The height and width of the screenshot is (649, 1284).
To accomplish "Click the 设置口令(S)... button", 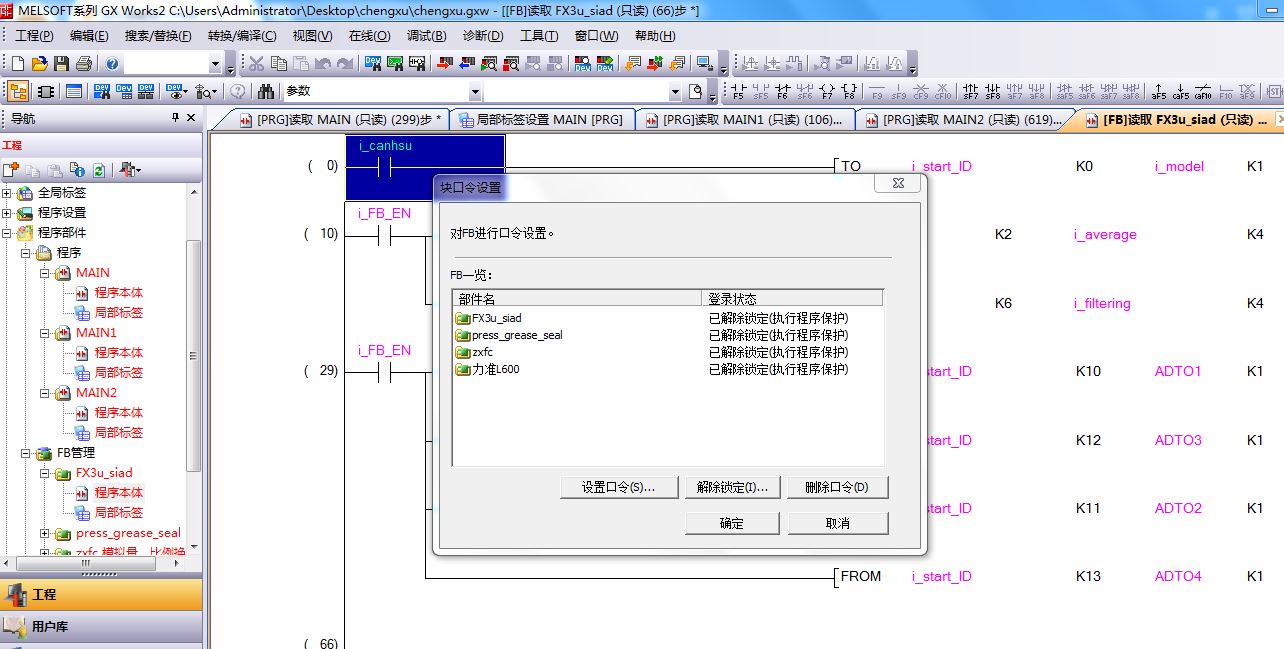I will [618, 488].
